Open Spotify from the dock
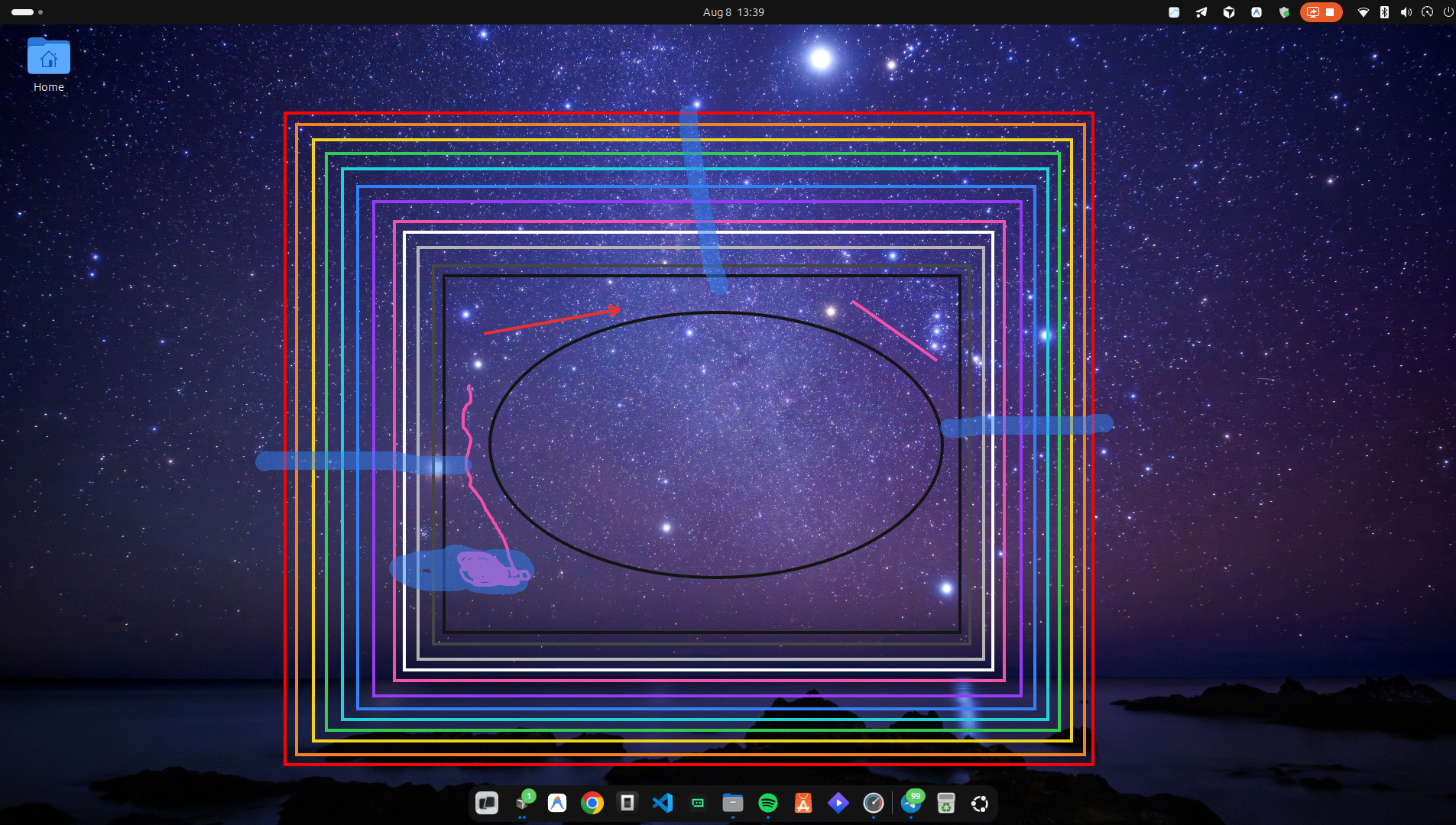 pos(768,803)
